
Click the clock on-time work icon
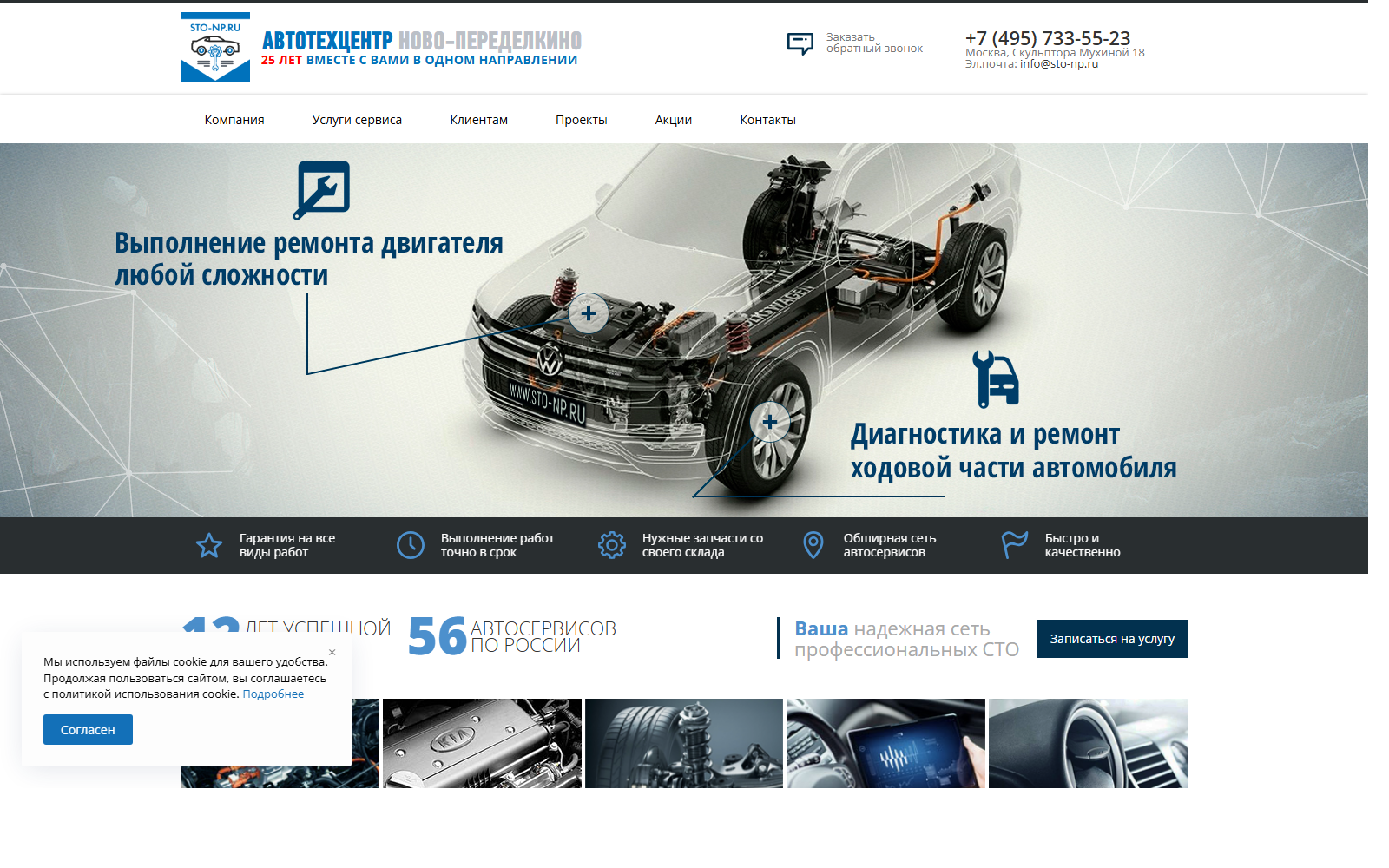coord(411,545)
